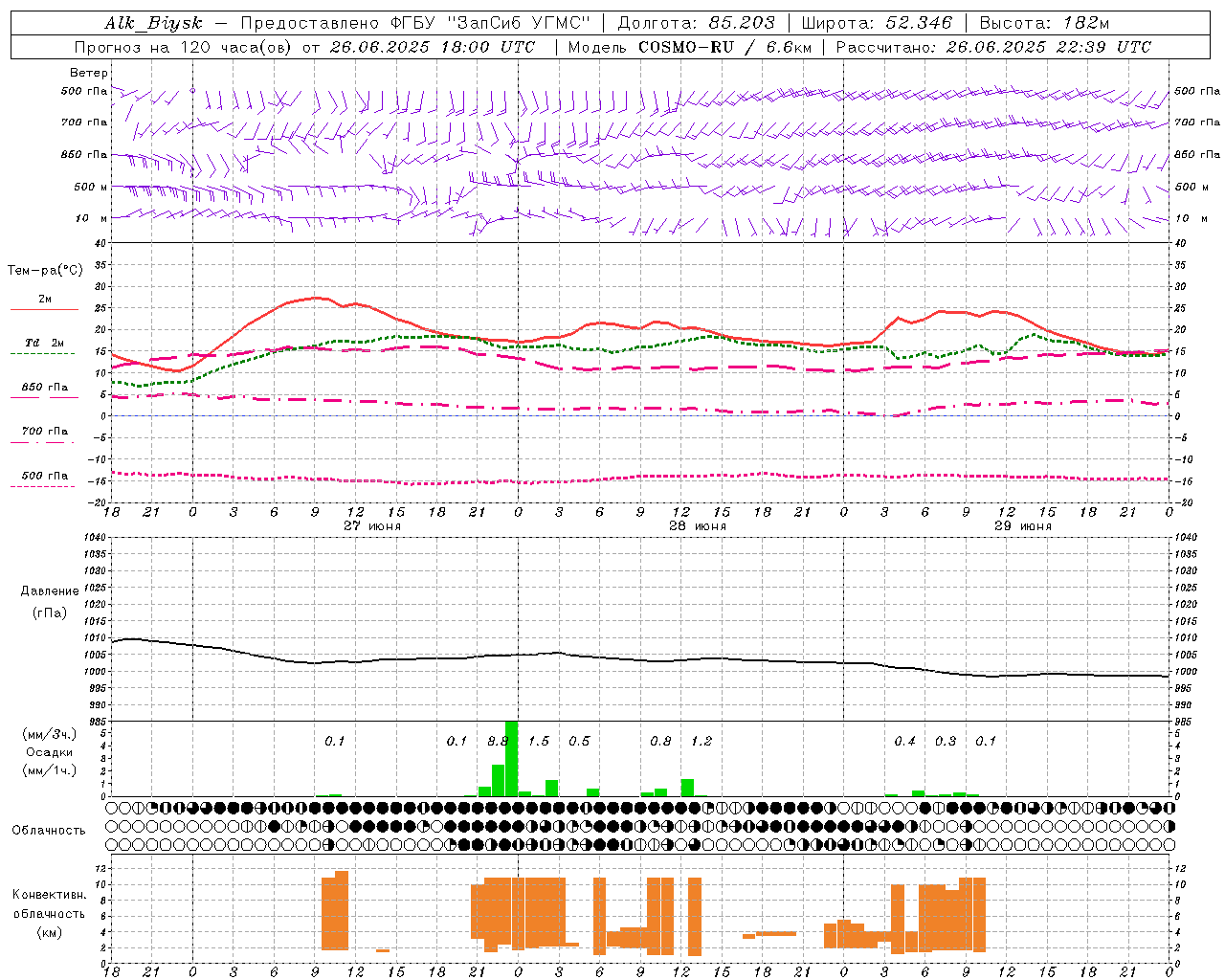Click the Облачность row label

pyautogui.click(x=49, y=831)
